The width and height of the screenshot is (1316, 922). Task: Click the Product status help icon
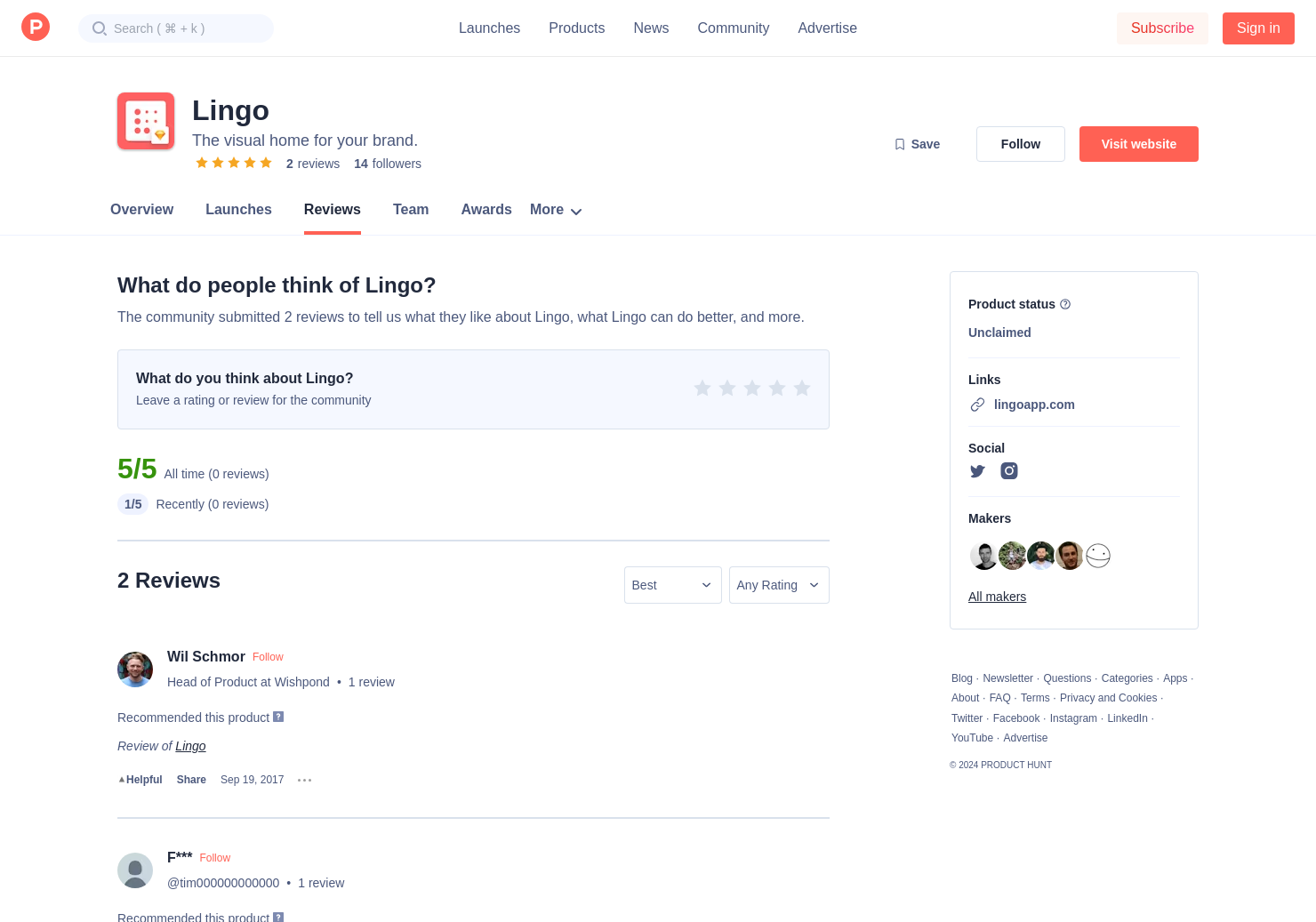pos(1064,304)
